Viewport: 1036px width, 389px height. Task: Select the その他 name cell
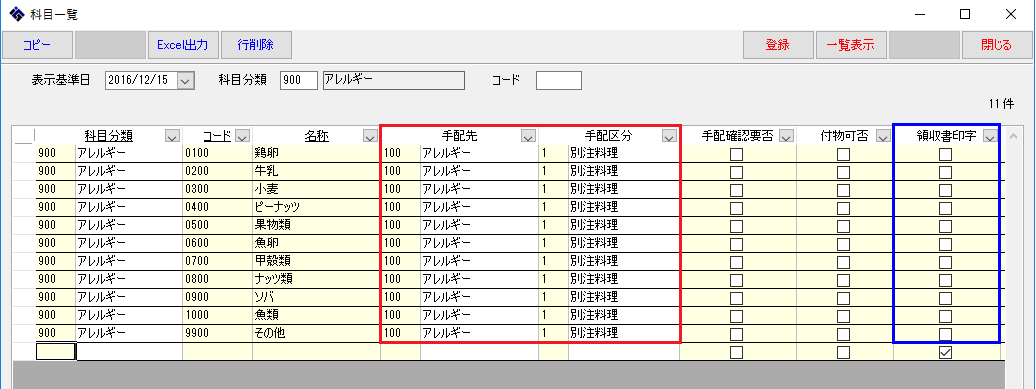pos(316,333)
